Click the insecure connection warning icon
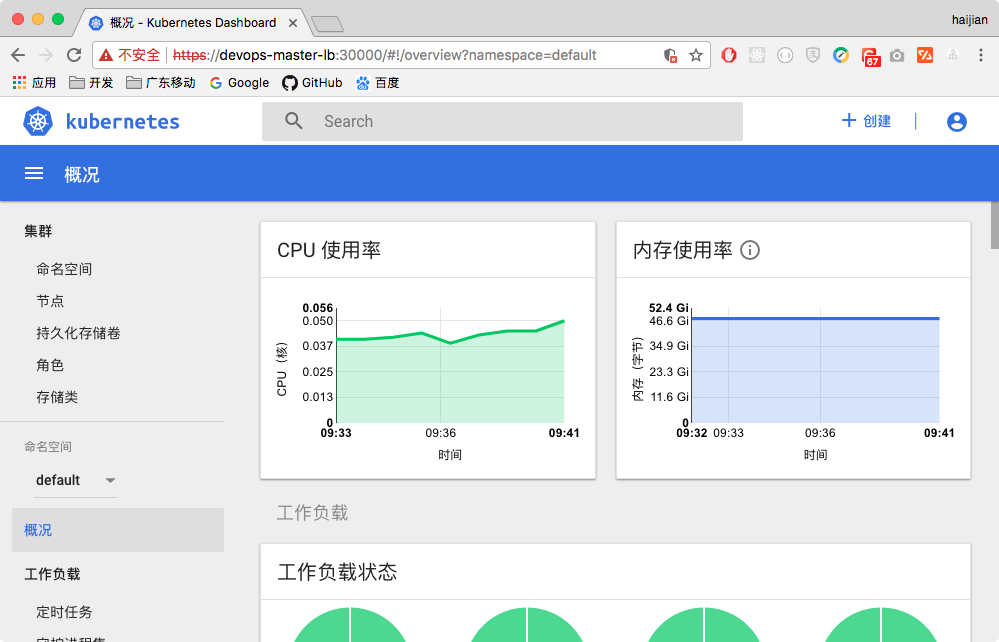The width and height of the screenshot is (999, 642). [x=106, y=55]
